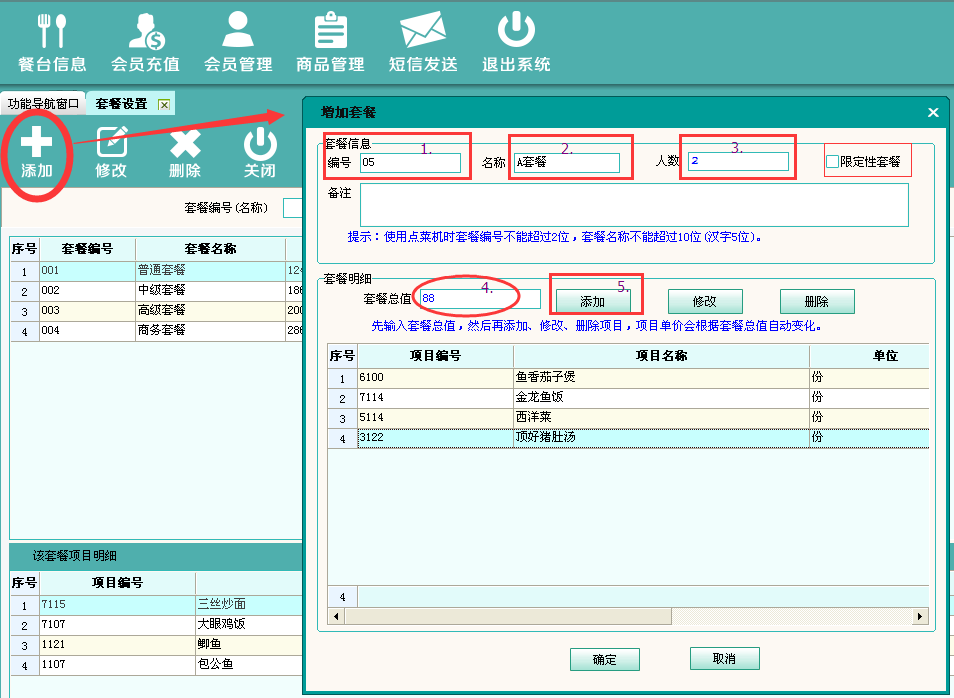The width and height of the screenshot is (954, 698).
Task: Switch to the 功能导航窗口 tab
Action: (43, 104)
